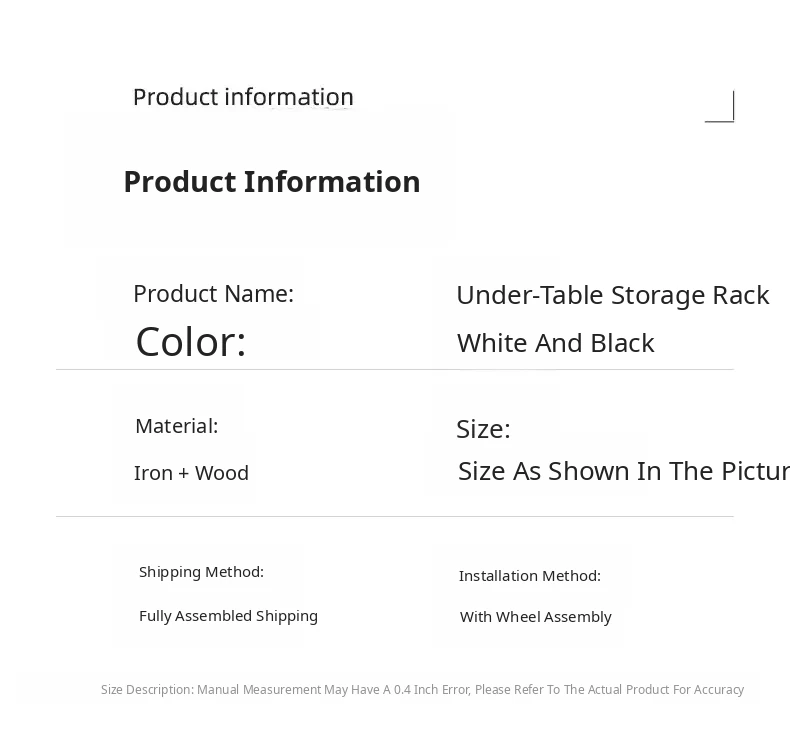
Task: Click the "Size Description:" footnote label
Action: pyautogui.click(x=147, y=690)
